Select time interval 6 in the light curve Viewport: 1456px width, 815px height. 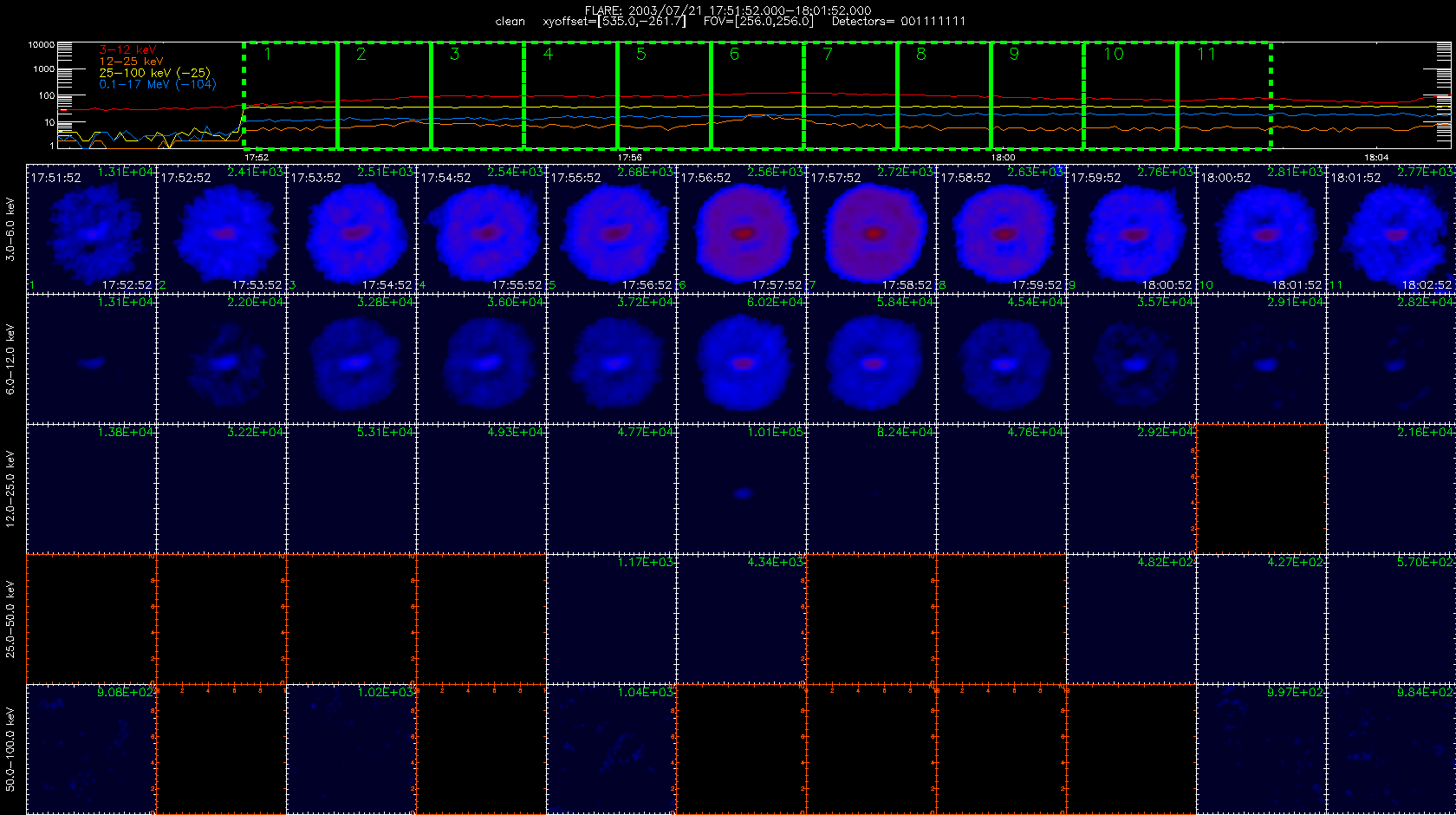coord(757,95)
